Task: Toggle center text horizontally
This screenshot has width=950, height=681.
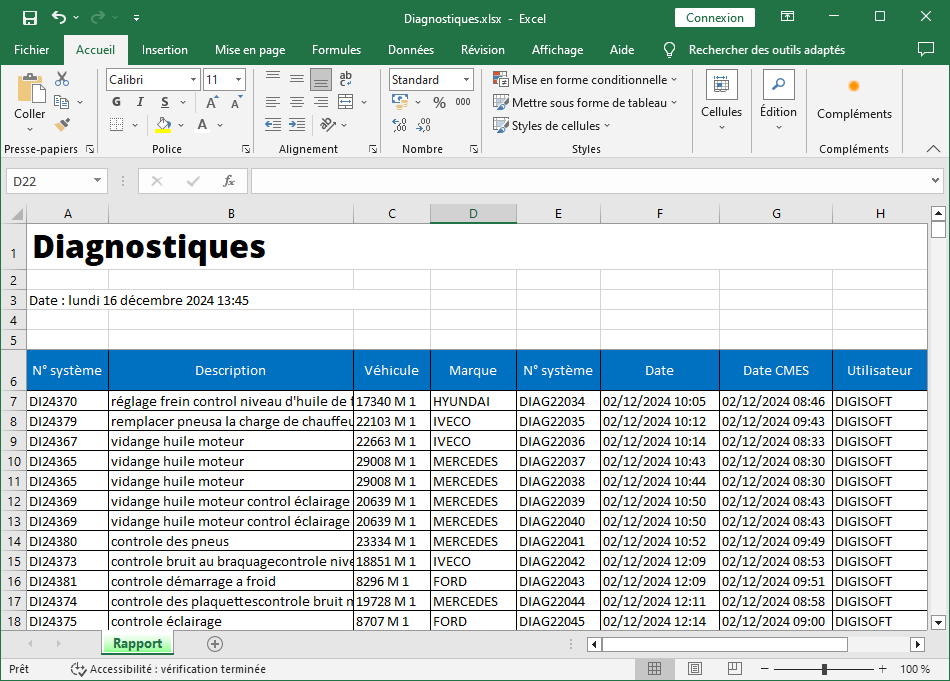Action: [x=297, y=102]
